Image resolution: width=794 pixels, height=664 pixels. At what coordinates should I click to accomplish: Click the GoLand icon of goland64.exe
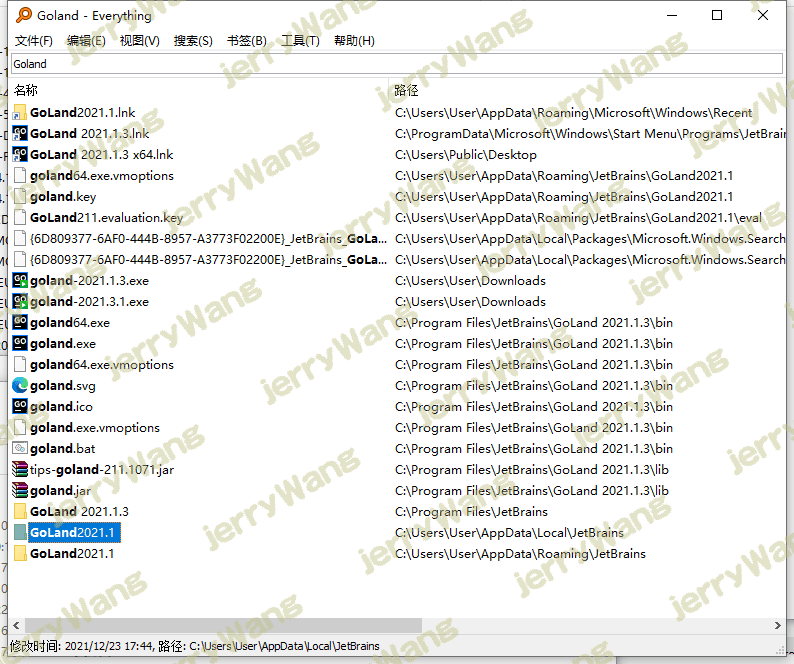(20, 323)
